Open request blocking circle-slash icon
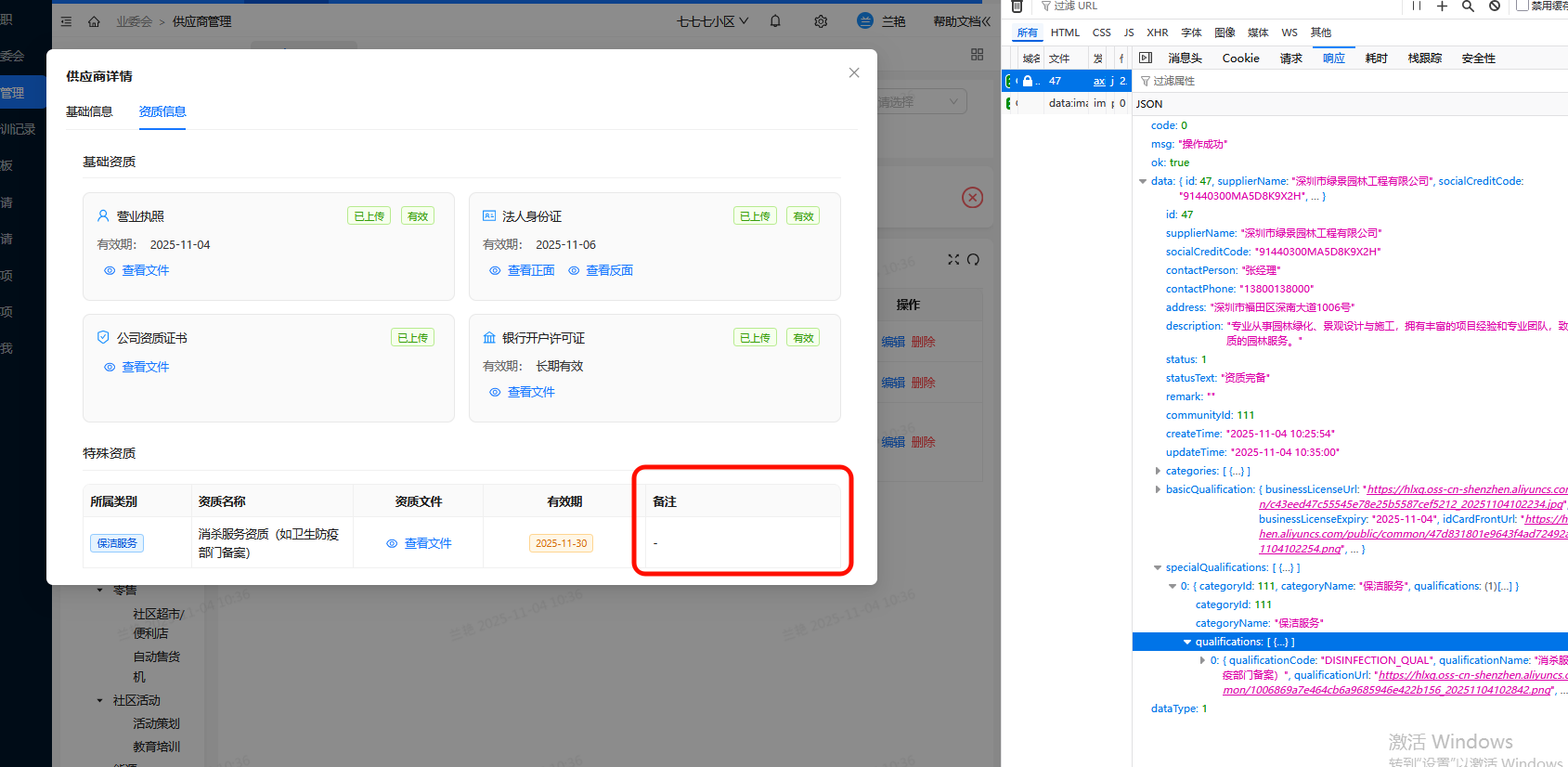This screenshot has height=767, width=1568. [1495, 6]
